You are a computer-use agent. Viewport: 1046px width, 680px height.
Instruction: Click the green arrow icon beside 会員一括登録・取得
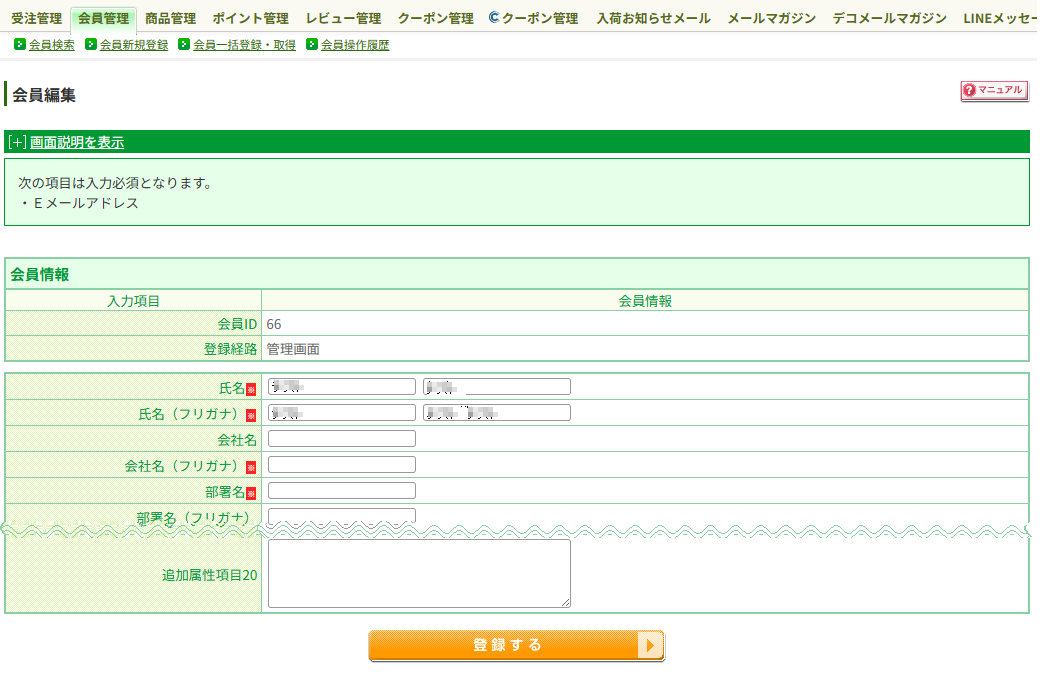183,44
